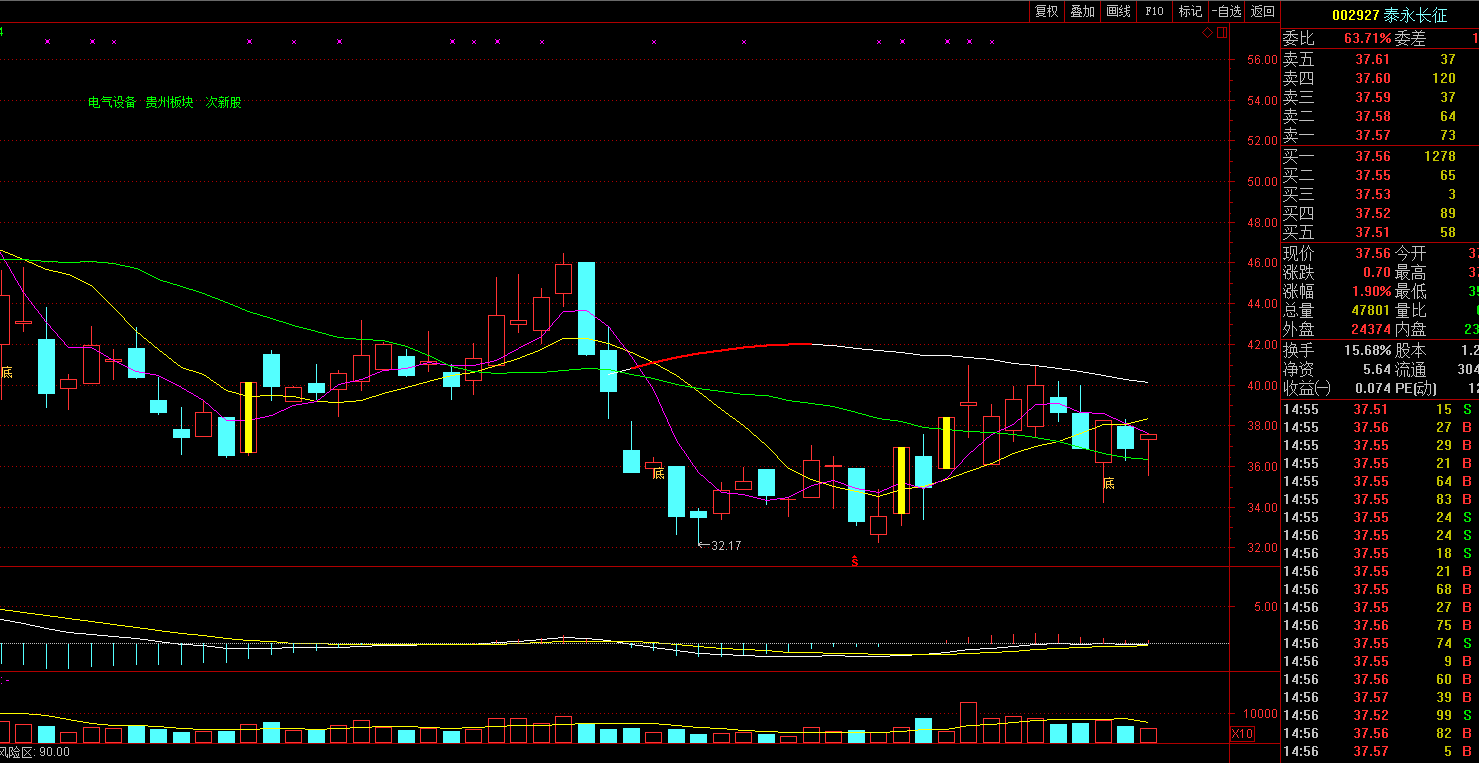Click the 买一 volume 1278

pyautogui.click(x=1440, y=157)
